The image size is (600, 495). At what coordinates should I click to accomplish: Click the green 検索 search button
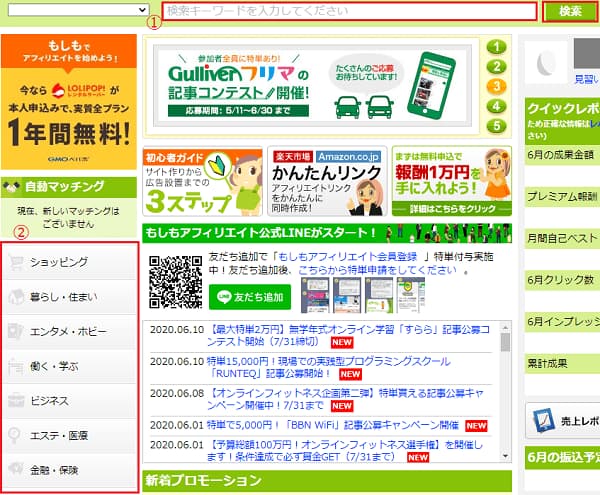[570, 11]
